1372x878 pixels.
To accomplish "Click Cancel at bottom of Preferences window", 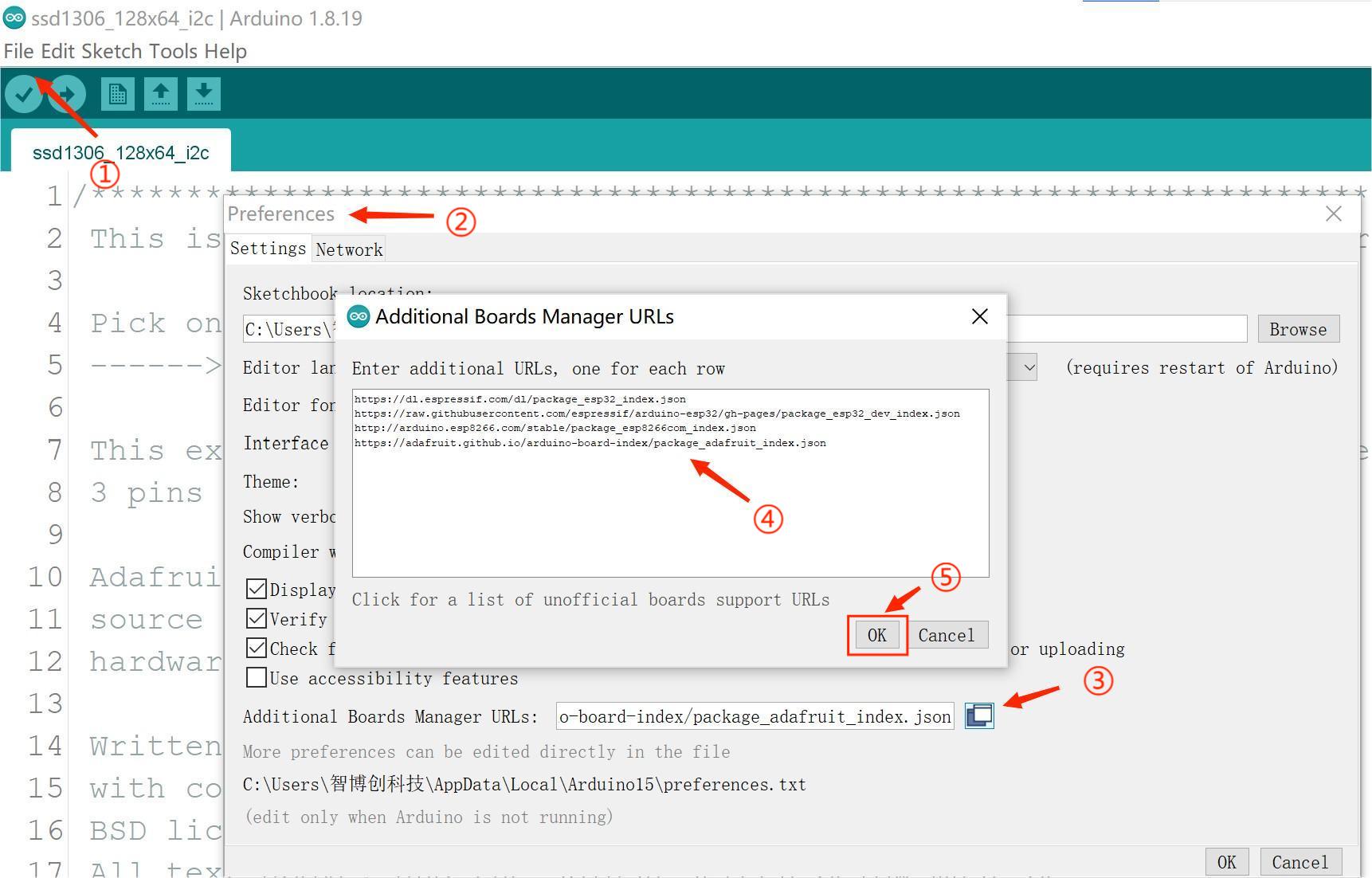I will coord(1300,862).
